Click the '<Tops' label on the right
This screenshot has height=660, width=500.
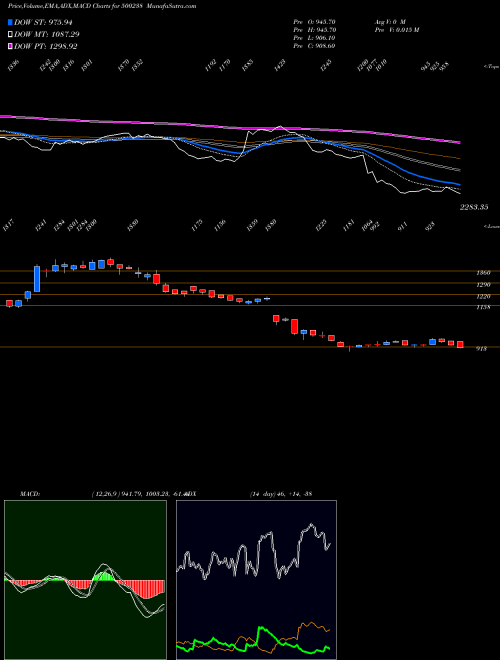(492, 67)
